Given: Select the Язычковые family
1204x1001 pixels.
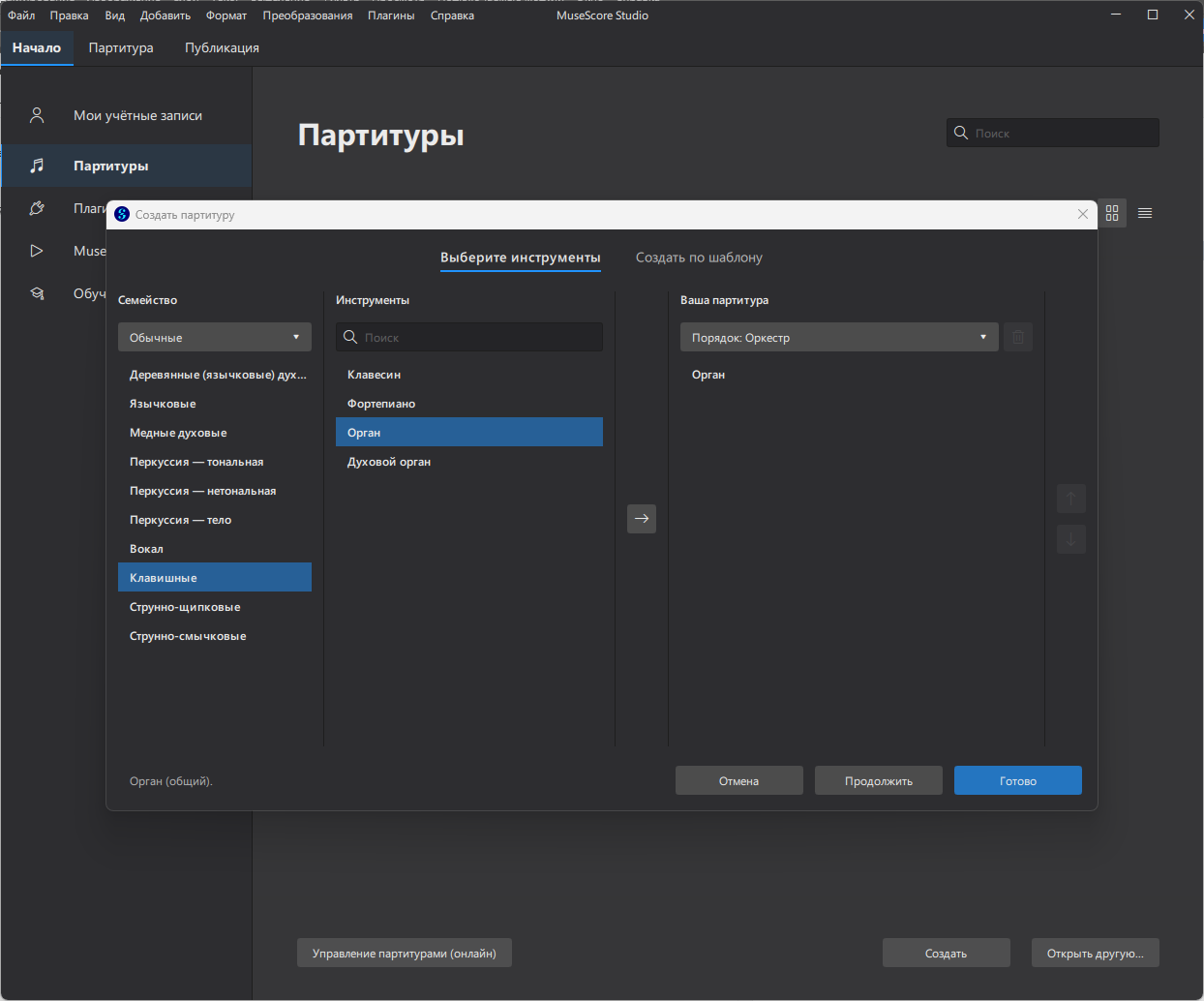Looking at the screenshot, I should coord(215,403).
